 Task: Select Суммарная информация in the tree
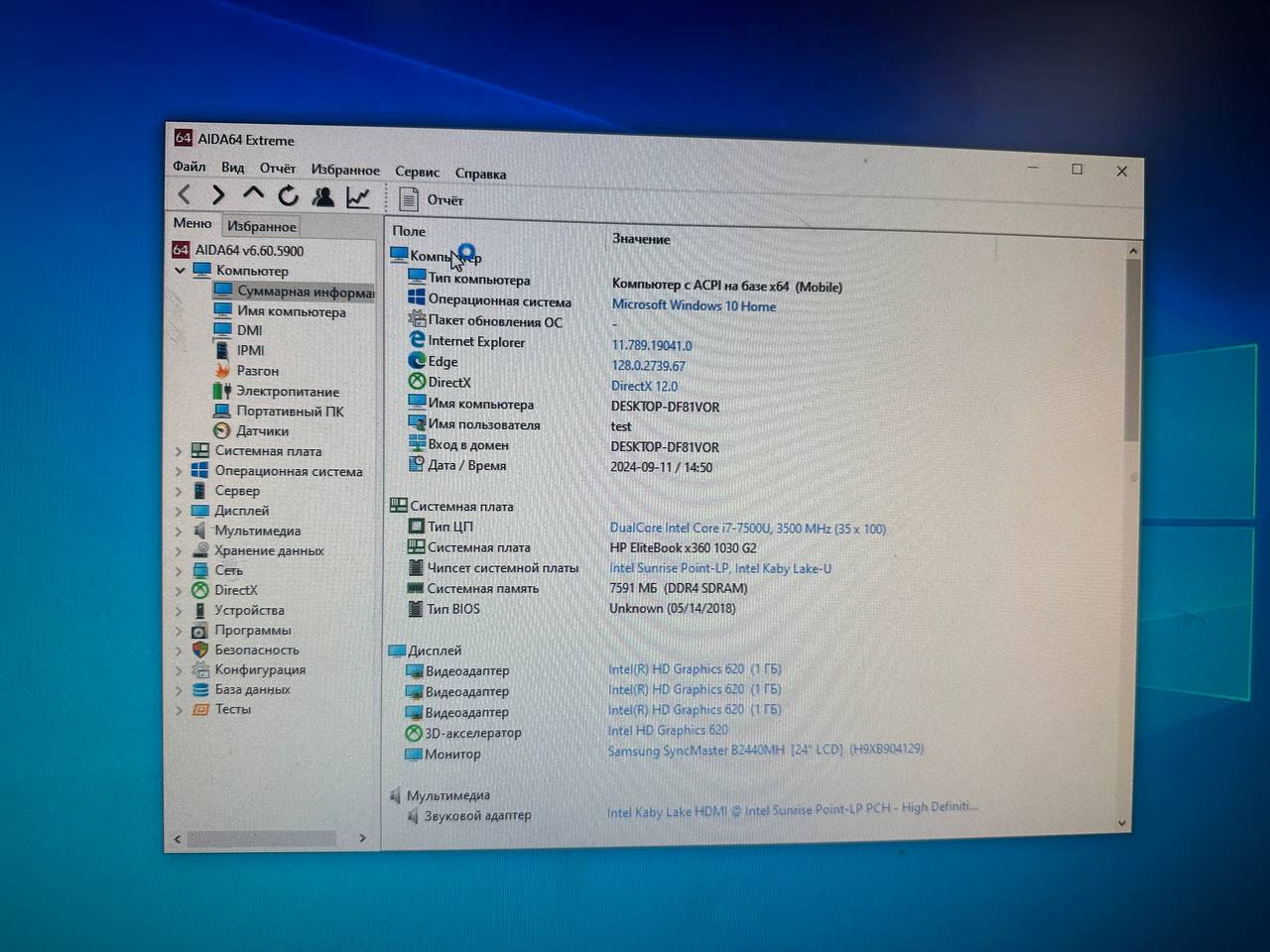[294, 291]
